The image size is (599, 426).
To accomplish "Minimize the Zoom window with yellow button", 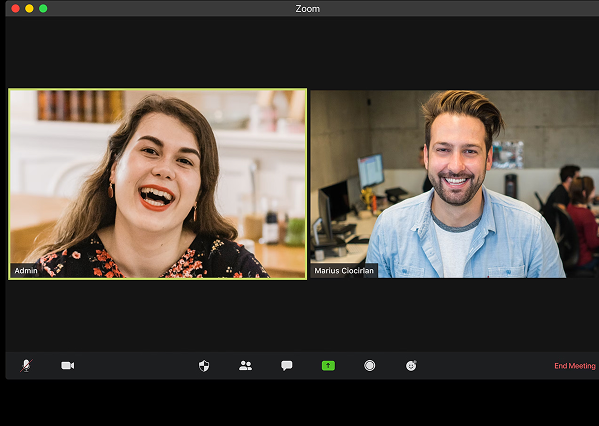I will click(x=29, y=8).
